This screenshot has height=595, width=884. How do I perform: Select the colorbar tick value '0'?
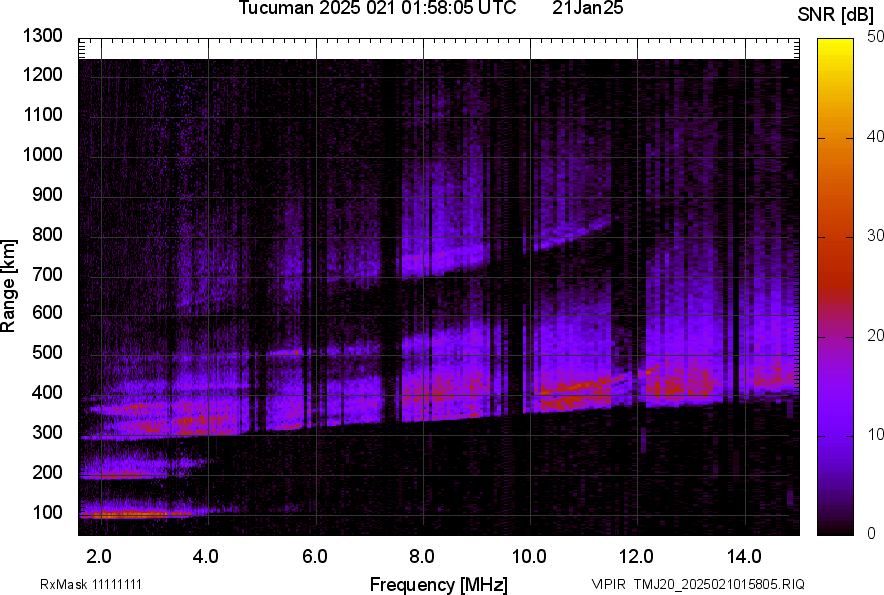pyautogui.click(x=872, y=533)
